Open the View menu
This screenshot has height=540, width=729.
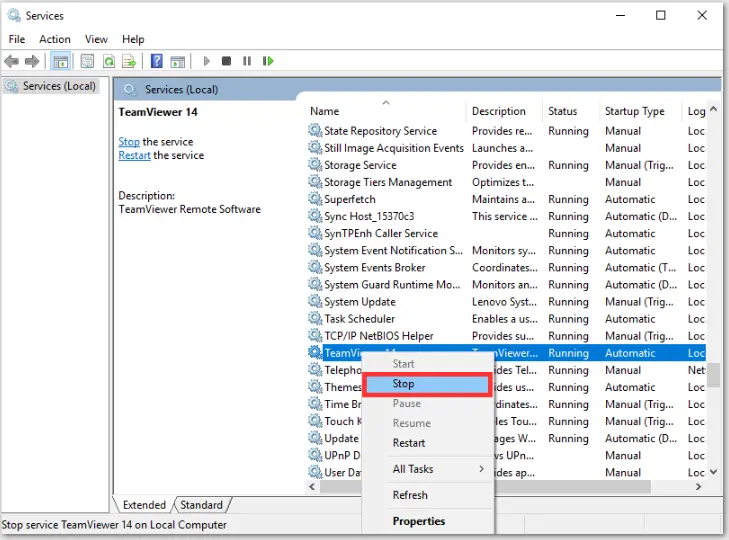[96, 39]
